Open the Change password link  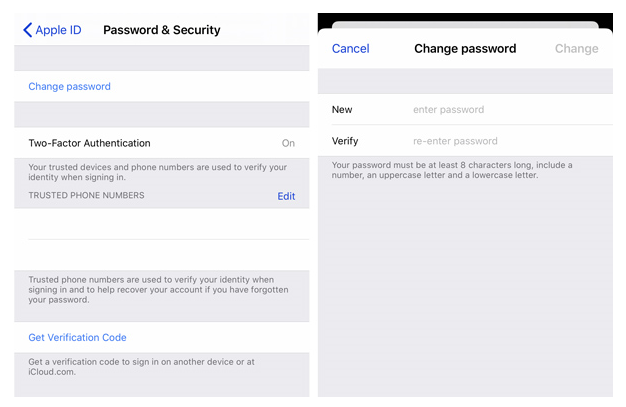pos(70,87)
